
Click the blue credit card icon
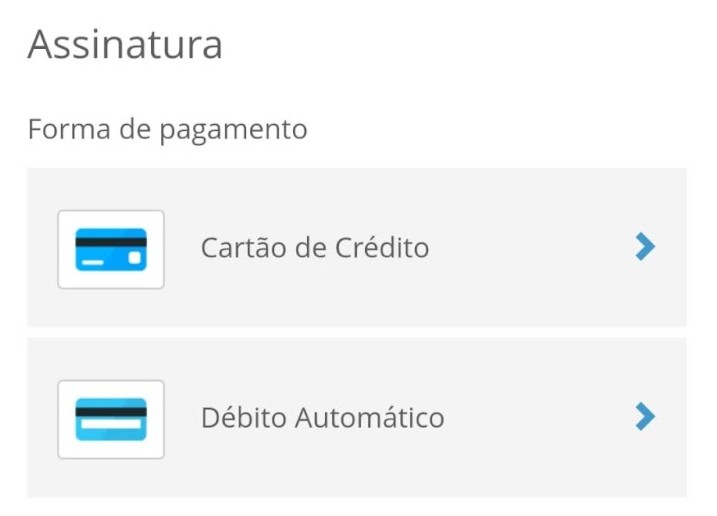[111, 249]
